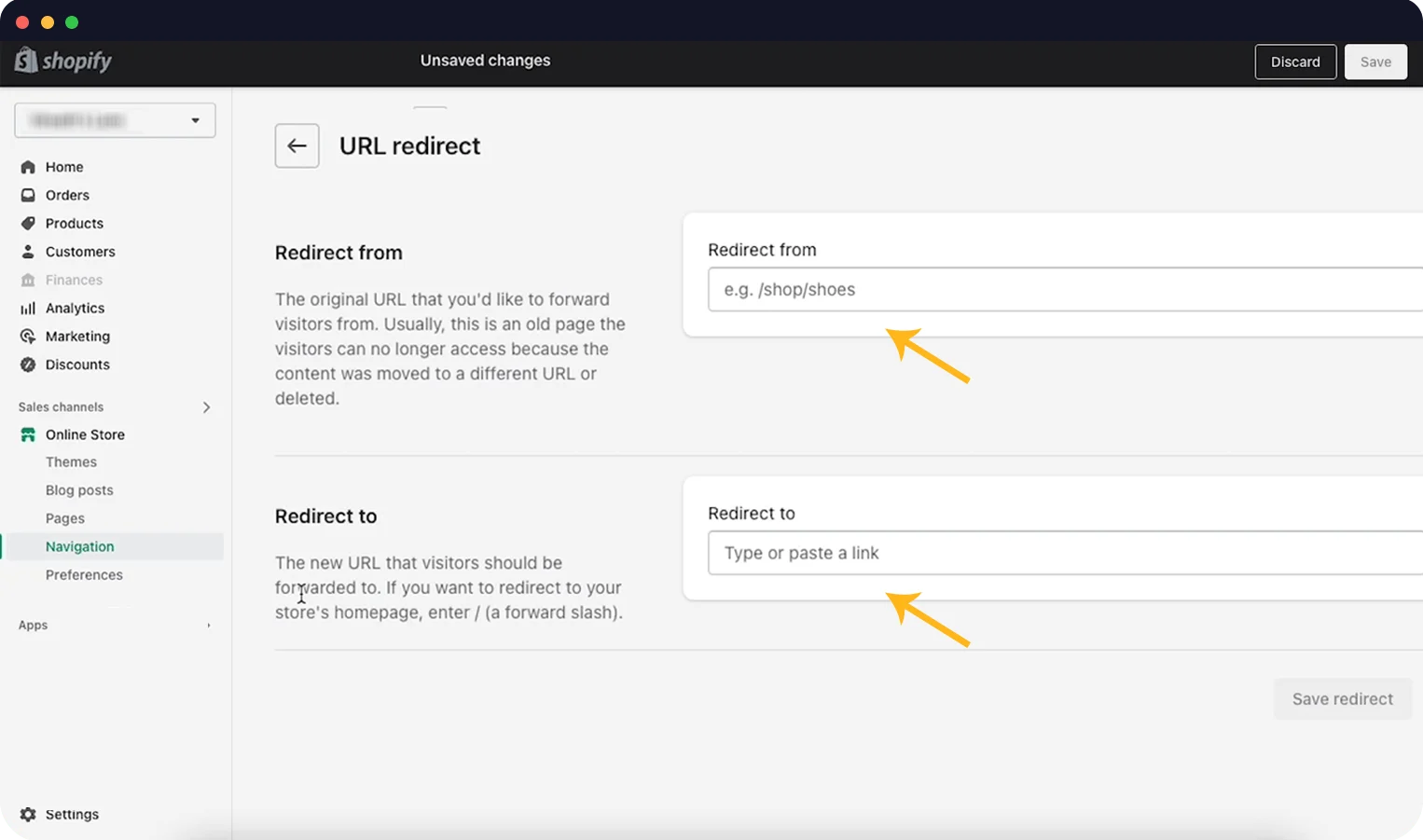The height and width of the screenshot is (840, 1423).
Task: Click the Sales channels heading
Action: tap(61, 407)
